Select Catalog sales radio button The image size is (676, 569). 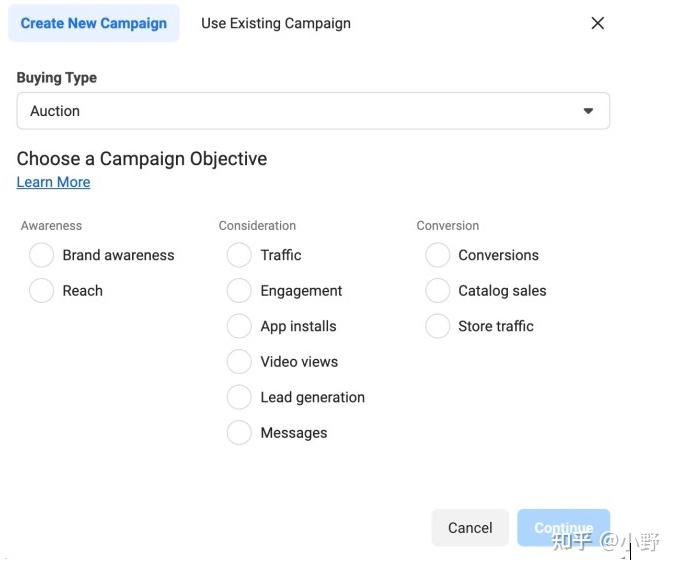[438, 291]
